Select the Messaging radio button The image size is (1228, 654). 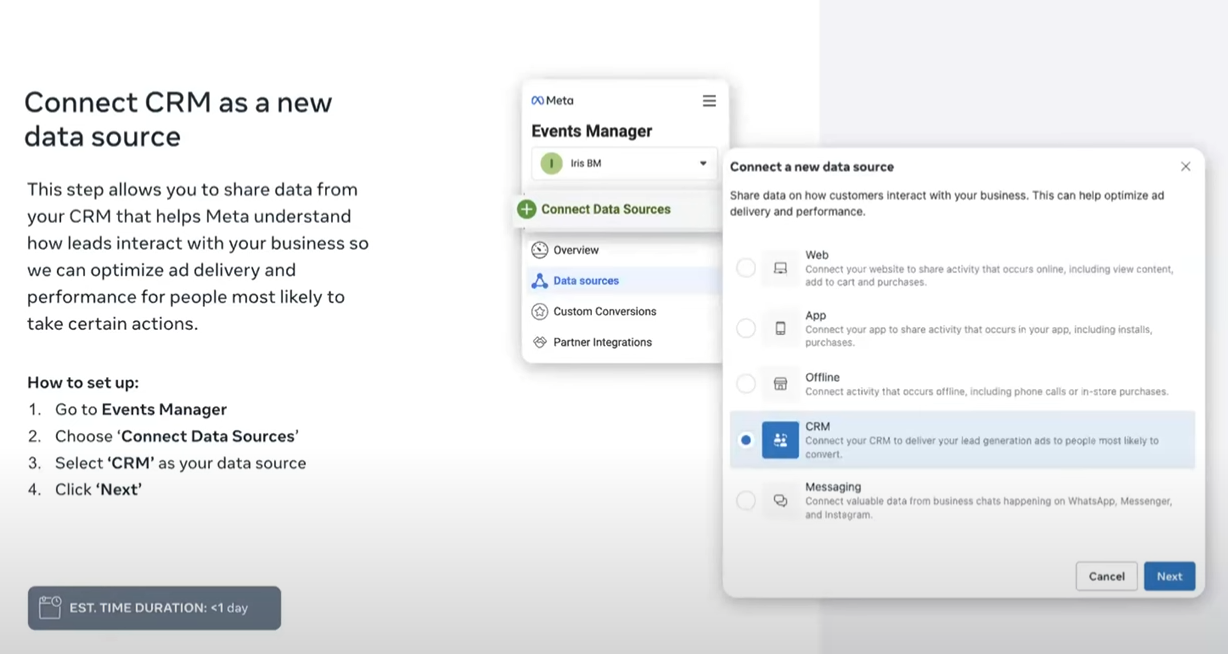746,501
